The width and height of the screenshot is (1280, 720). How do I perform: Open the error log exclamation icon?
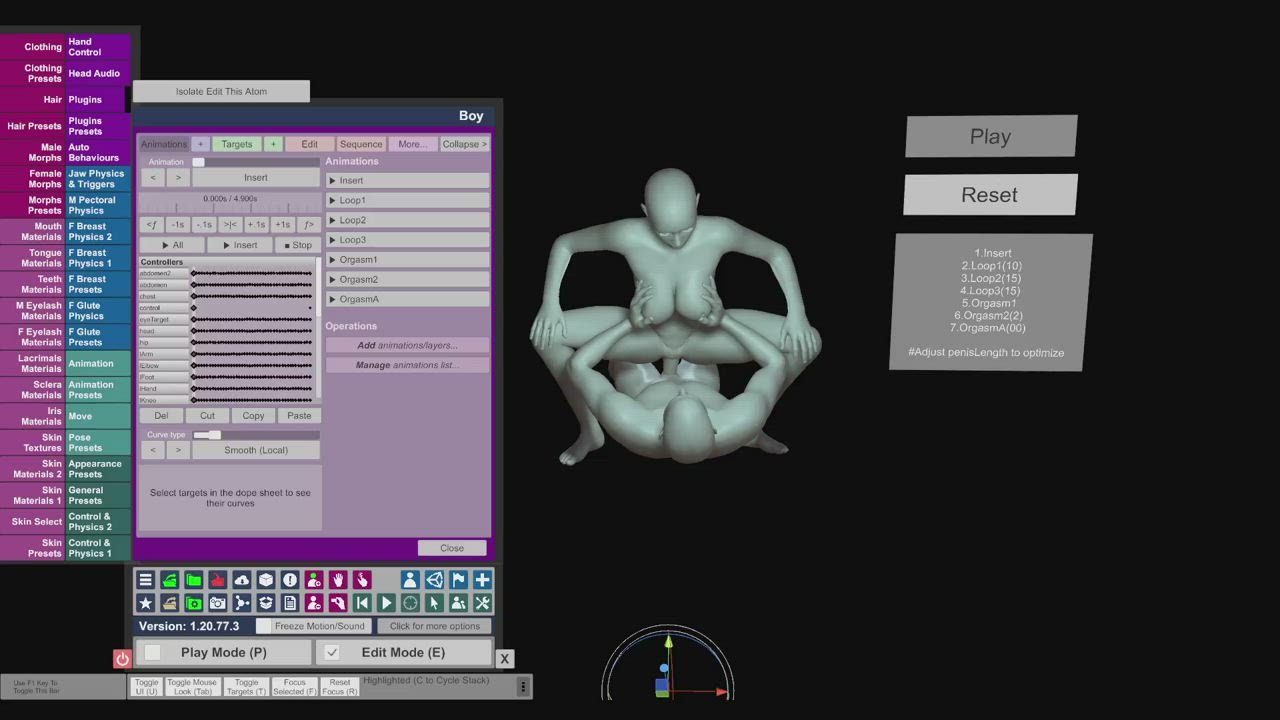[289, 580]
